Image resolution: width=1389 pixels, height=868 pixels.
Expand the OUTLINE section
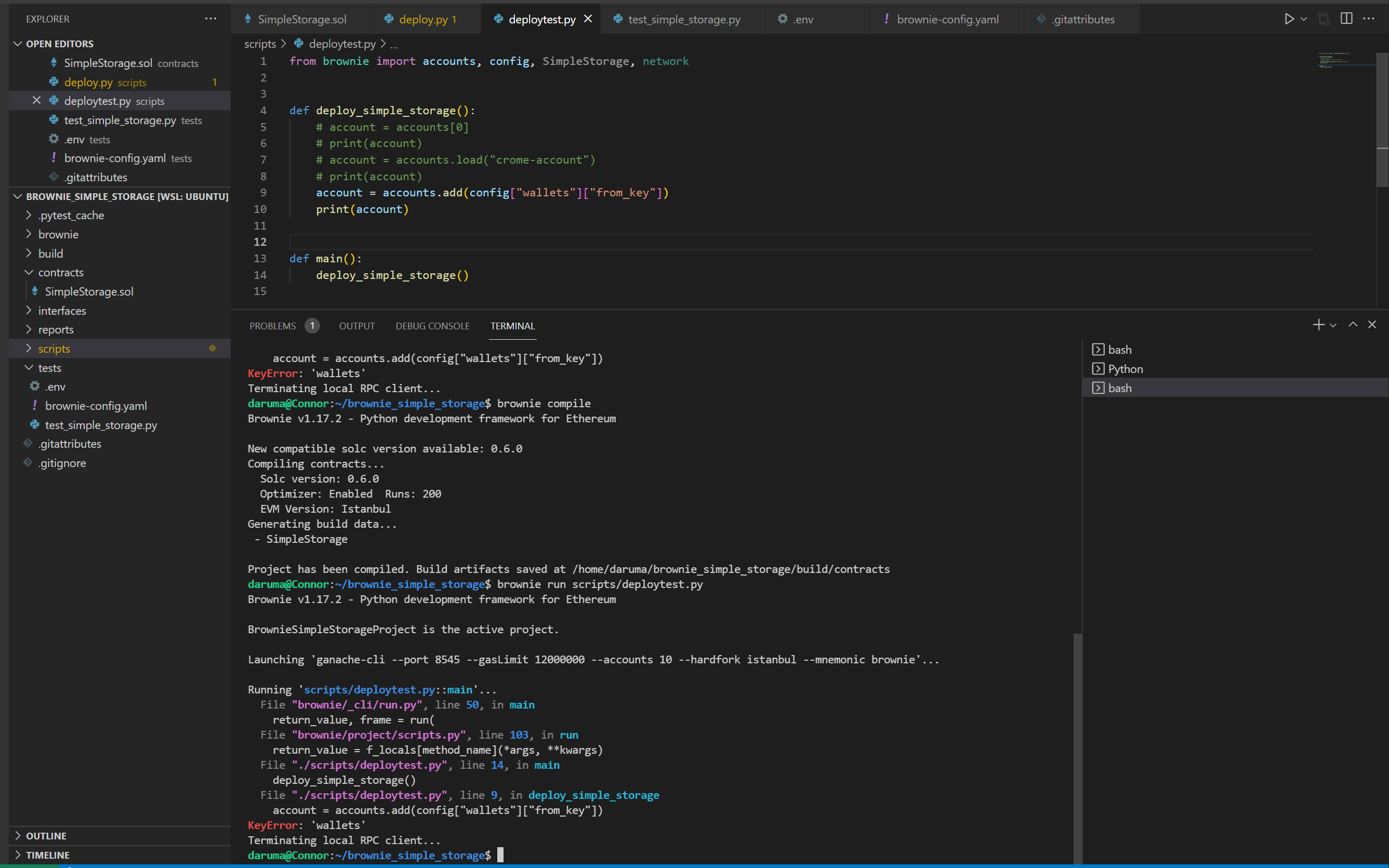click(x=46, y=835)
